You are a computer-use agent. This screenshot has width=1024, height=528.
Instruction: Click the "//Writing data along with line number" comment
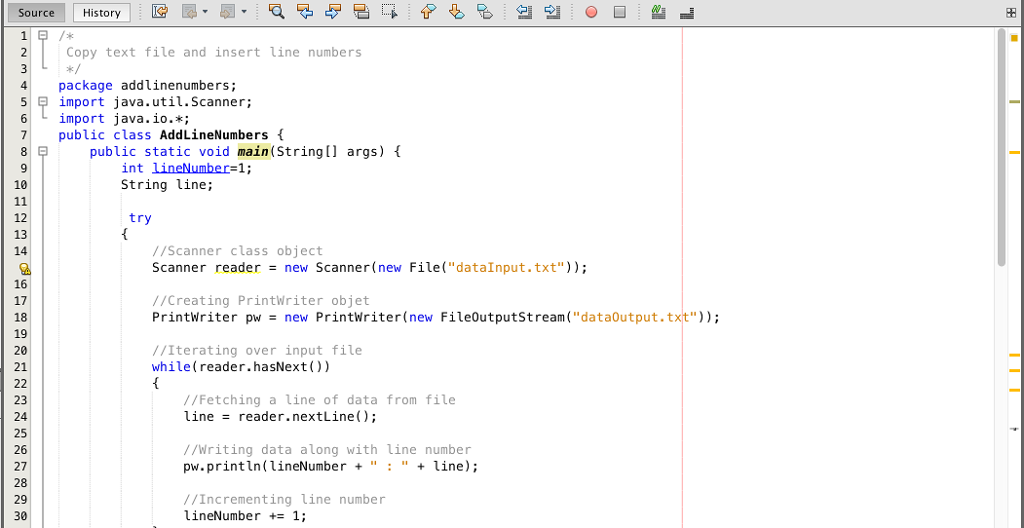pyautogui.click(x=327, y=450)
